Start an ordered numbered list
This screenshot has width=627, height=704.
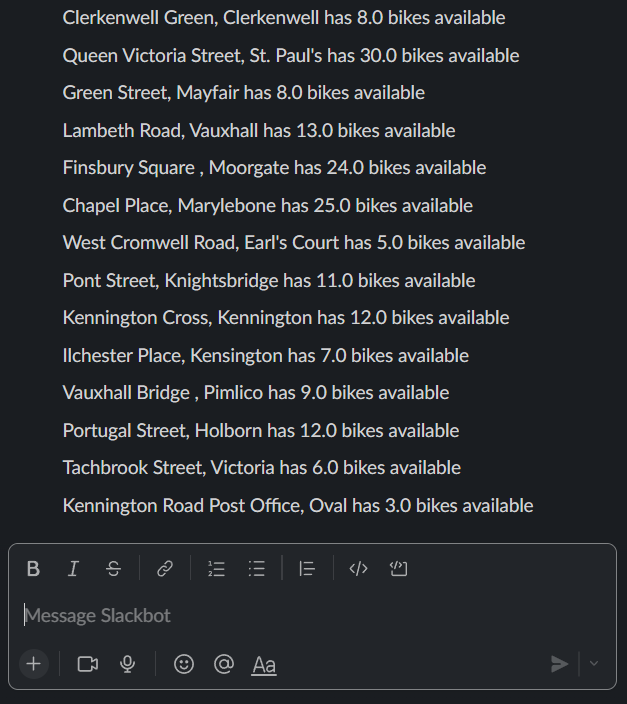tap(216, 568)
